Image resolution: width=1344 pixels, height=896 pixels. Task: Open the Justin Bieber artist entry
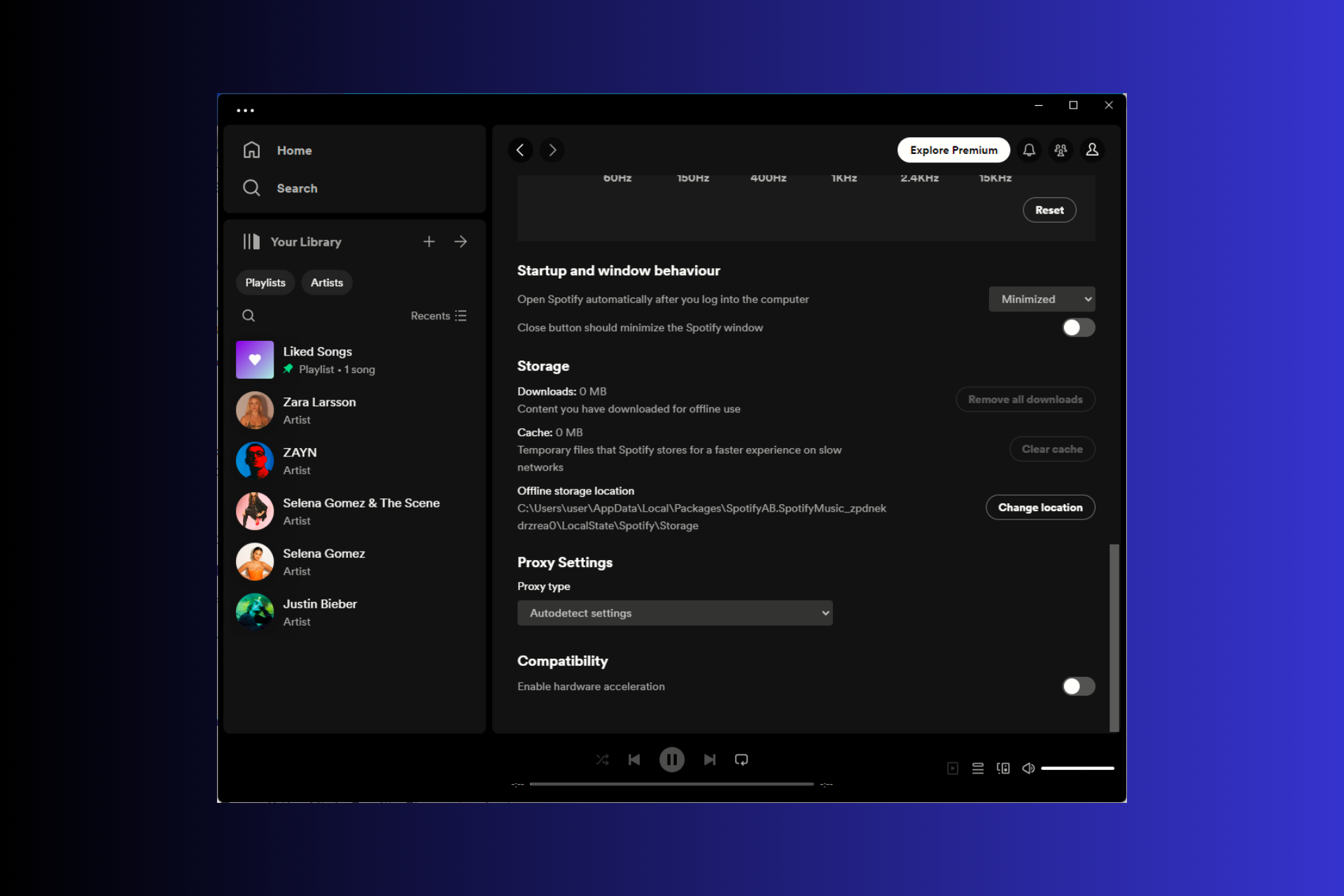pos(354,612)
